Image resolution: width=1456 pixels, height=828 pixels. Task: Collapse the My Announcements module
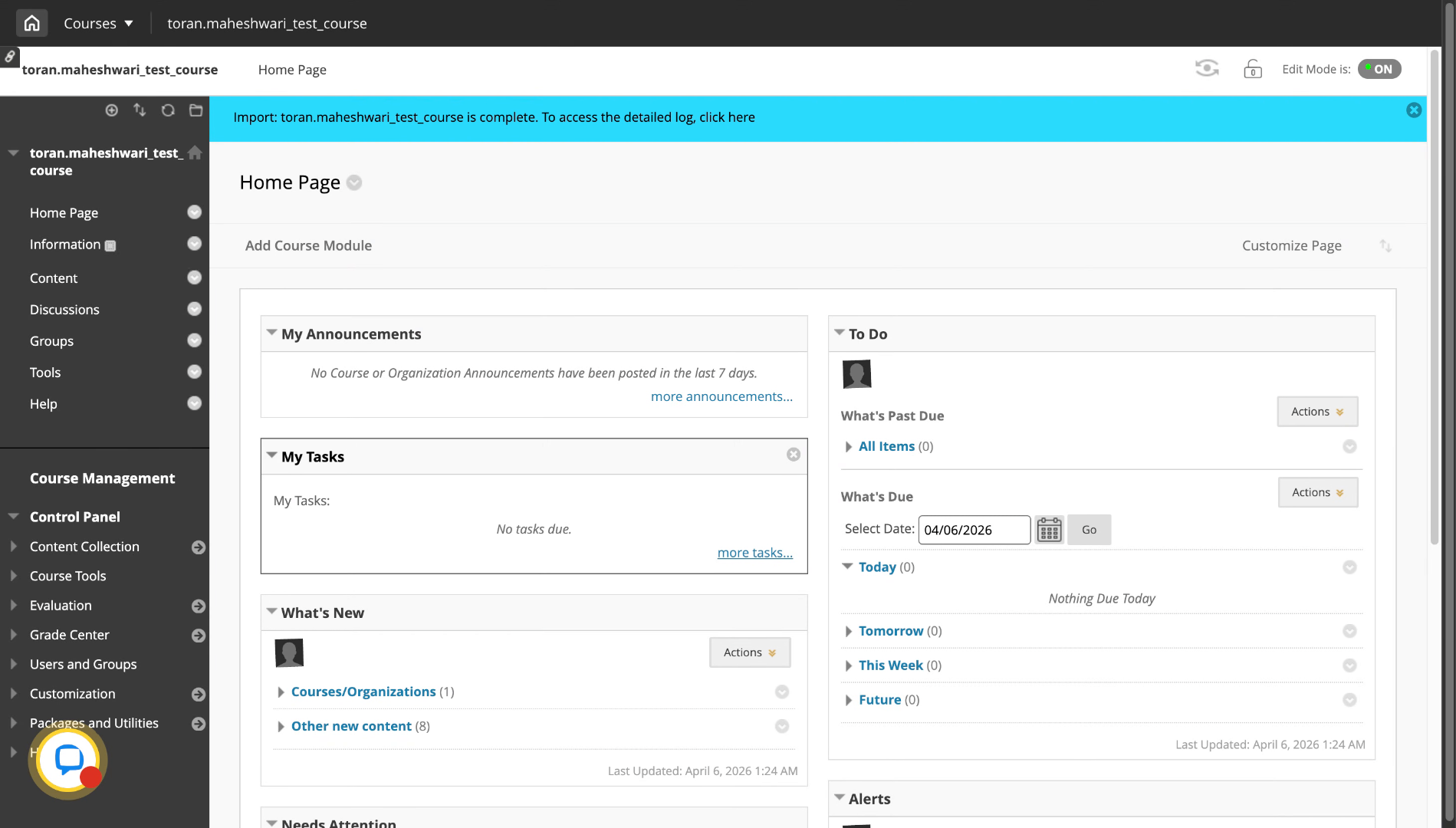point(271,333)
